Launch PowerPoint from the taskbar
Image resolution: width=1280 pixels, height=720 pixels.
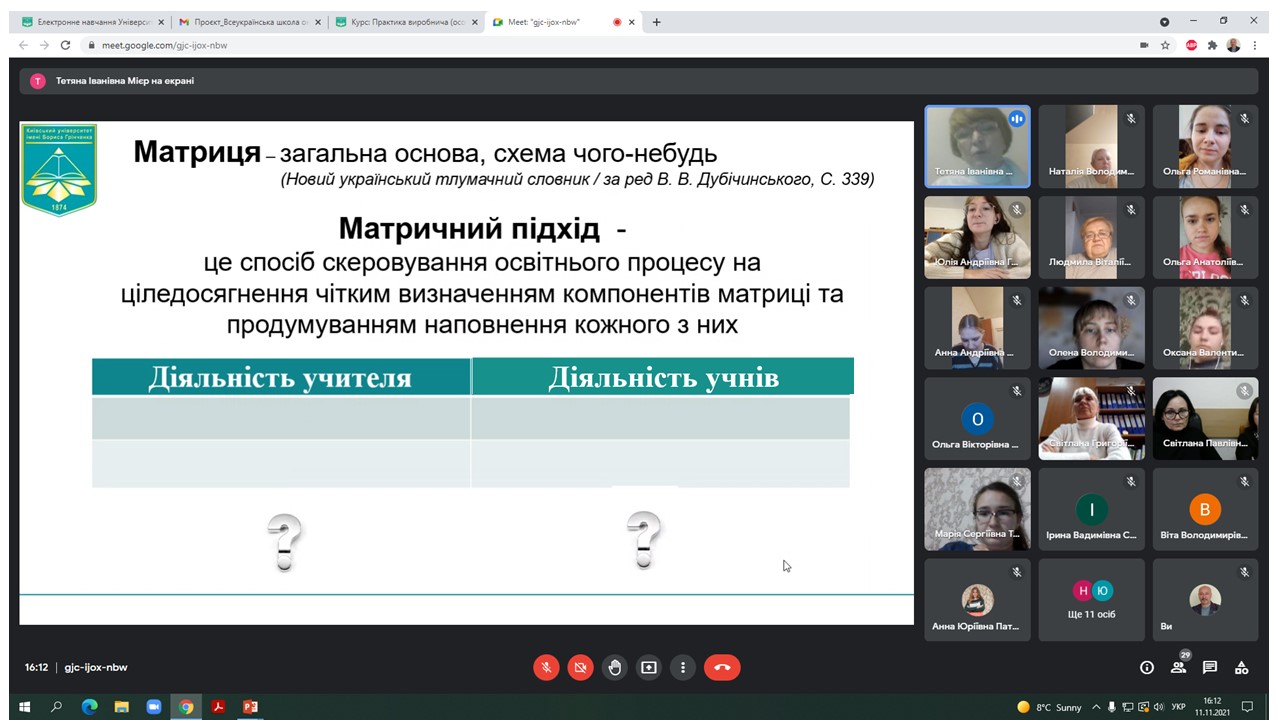click(x=250, y=707)
